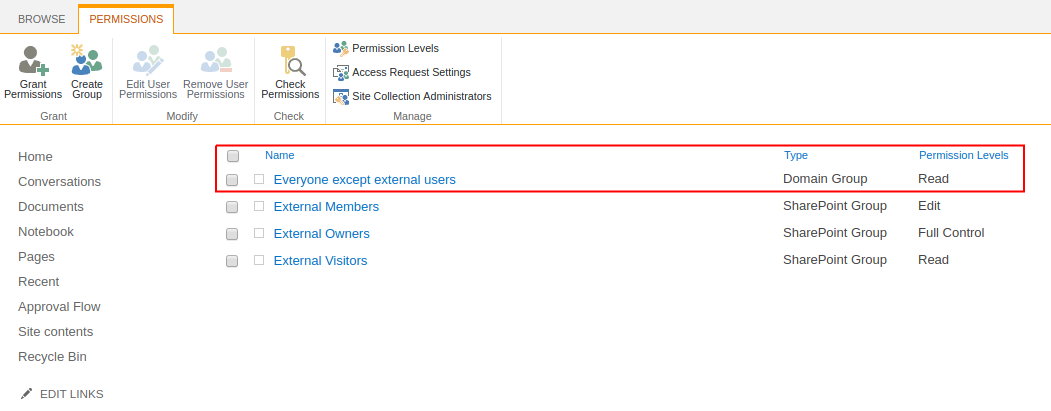The width and height of the screenshot is (1051, 411).
Task: Select the Permissions ribbon tab
Action: point(126,19)
